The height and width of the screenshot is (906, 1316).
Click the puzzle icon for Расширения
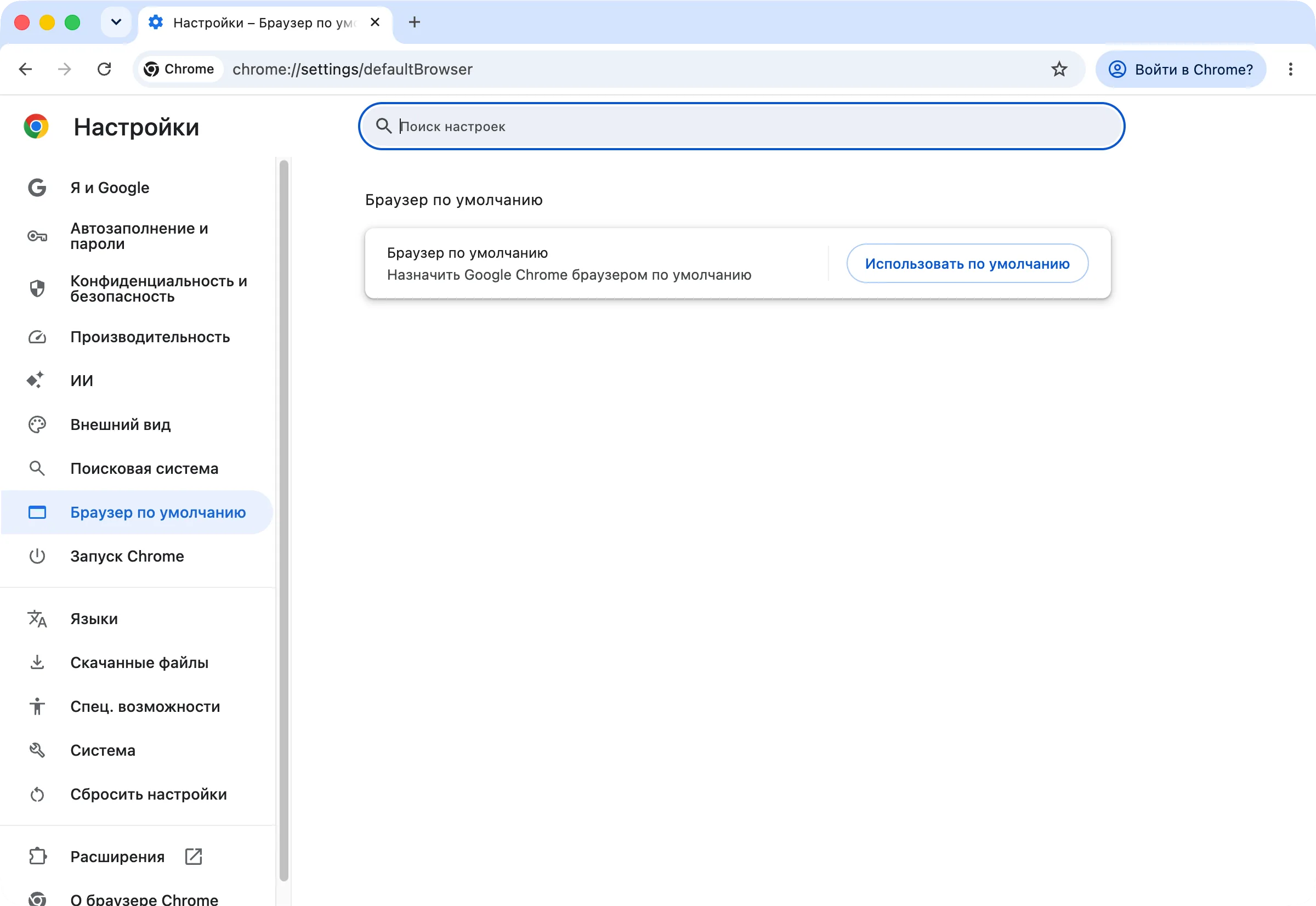coord(37,856)
